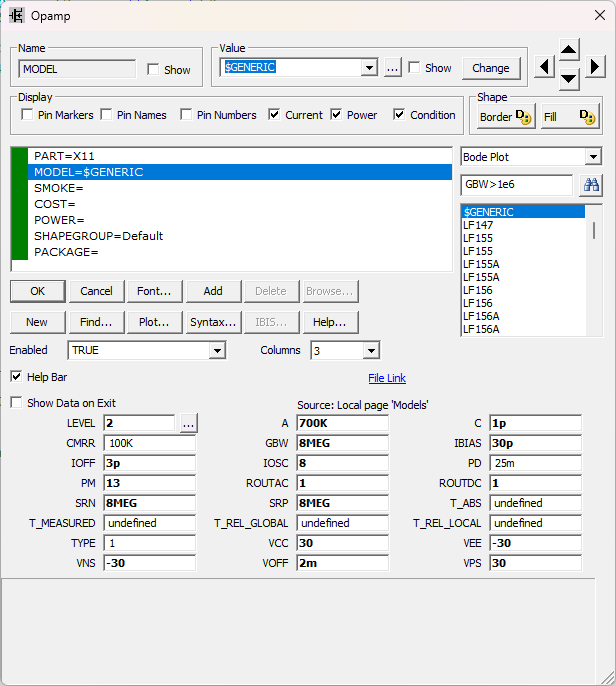Click the Opamp window title icon
Image resolution: width=616 pixels, height=686 pixels.
(17, 16)
